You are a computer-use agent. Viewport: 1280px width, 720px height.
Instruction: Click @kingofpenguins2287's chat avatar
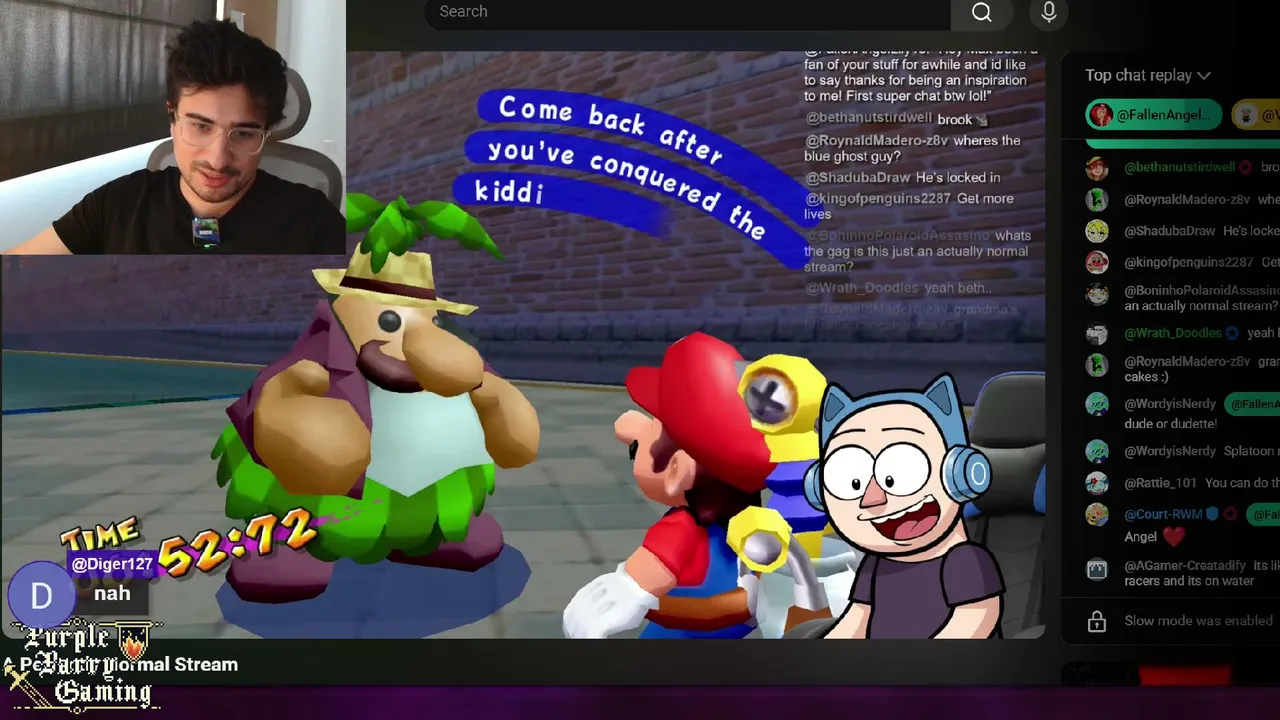1097,262
